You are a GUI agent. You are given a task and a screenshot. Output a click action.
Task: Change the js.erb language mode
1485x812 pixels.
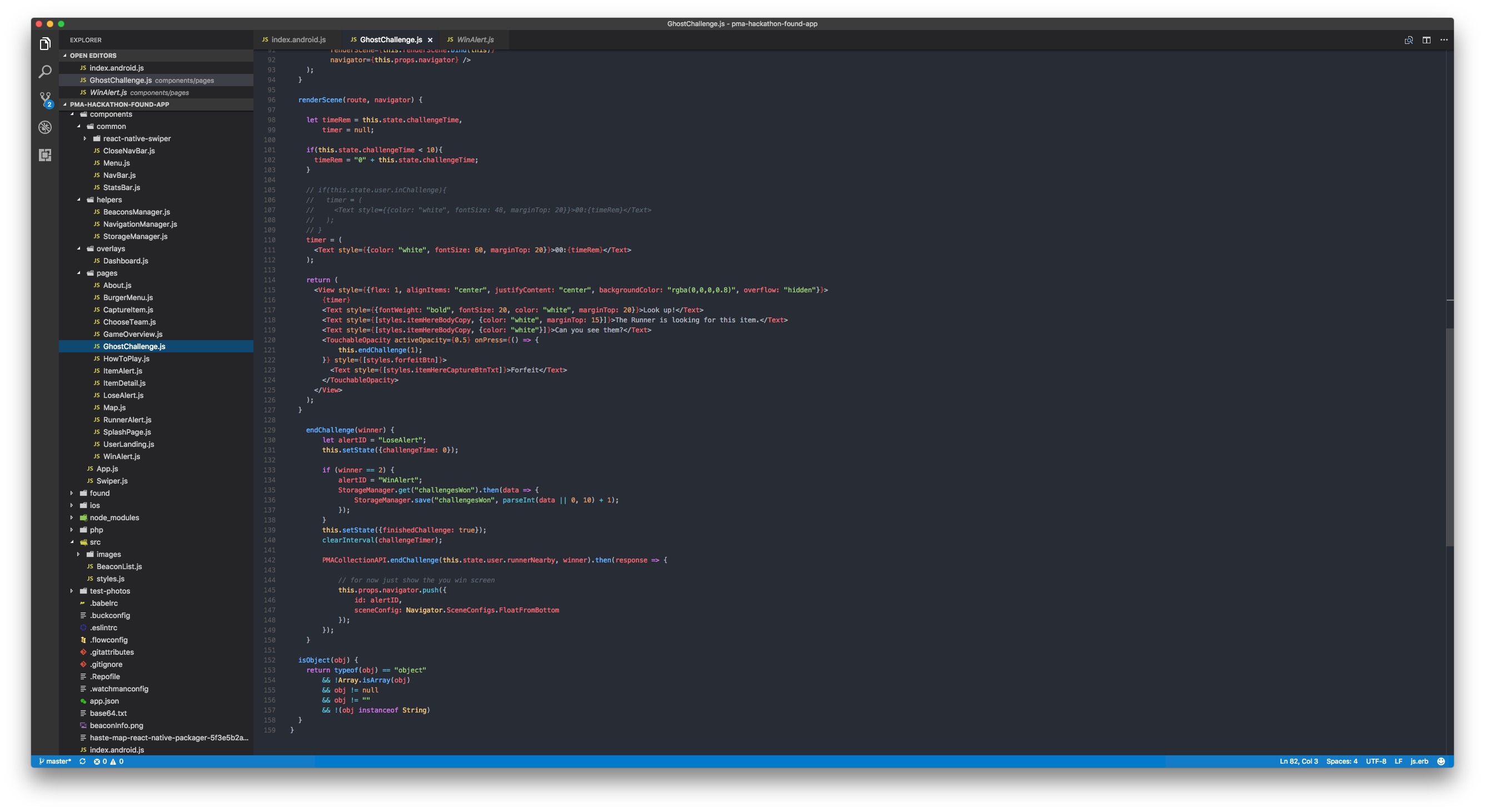pyautogui.click(x=1419, y=761)
